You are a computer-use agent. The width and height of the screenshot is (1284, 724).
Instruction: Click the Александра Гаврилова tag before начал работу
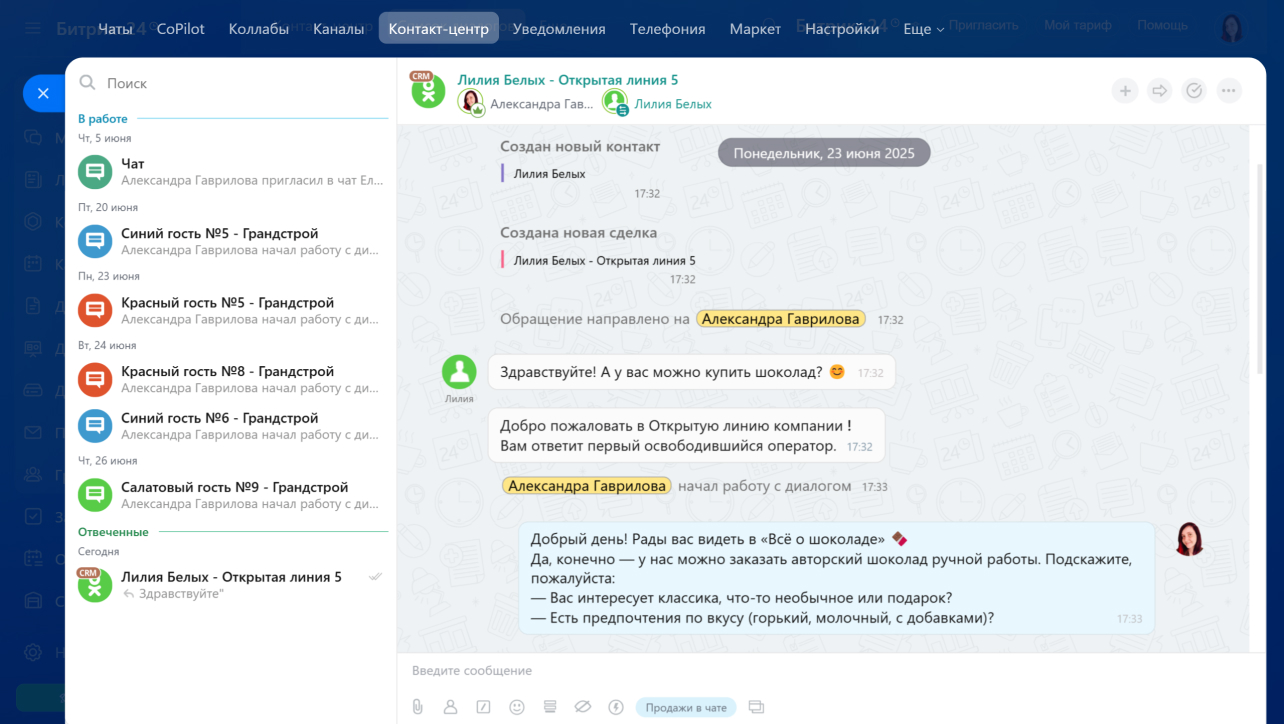coord(587,486)
